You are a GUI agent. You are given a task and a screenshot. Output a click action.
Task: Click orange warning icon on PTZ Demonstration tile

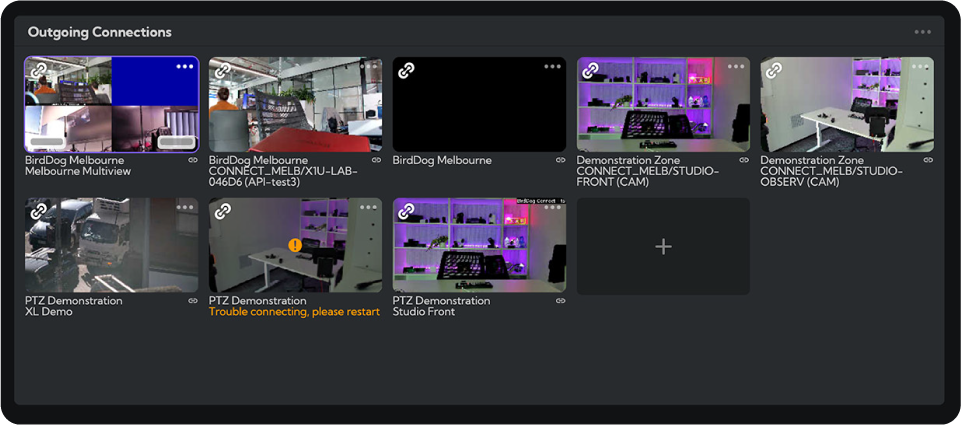[x=295, y=245]
